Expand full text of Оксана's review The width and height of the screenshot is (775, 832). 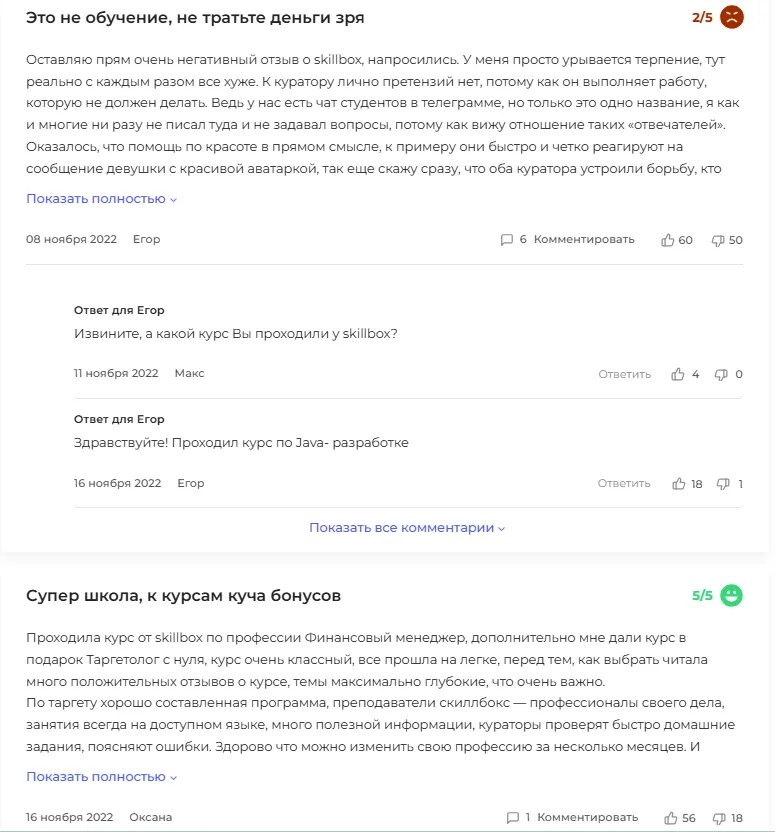(x=101, y=777)
